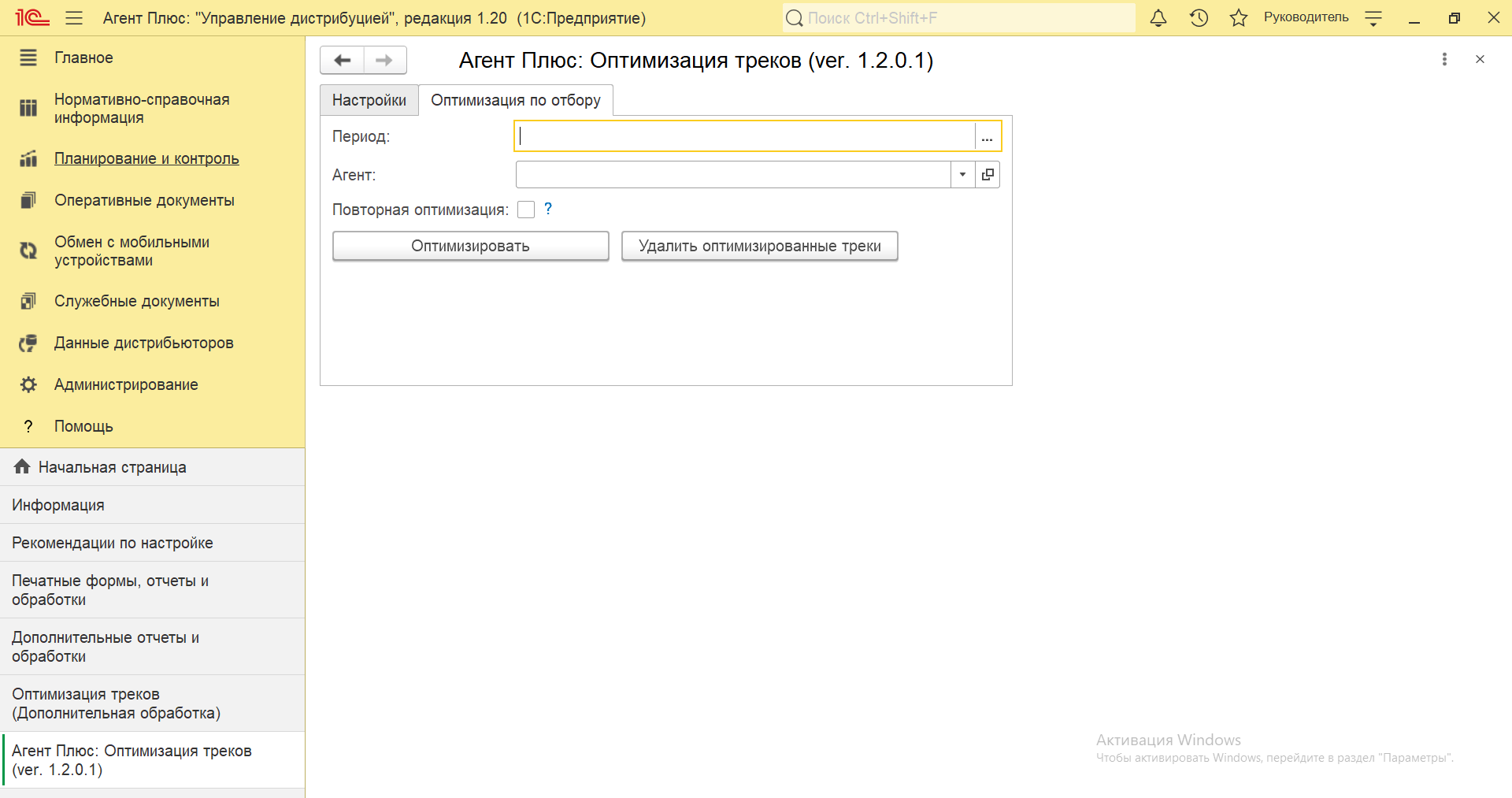Screen dimensions: 1512x798
Task: Navigate back with left arrow button
Action: pos(343,60)
